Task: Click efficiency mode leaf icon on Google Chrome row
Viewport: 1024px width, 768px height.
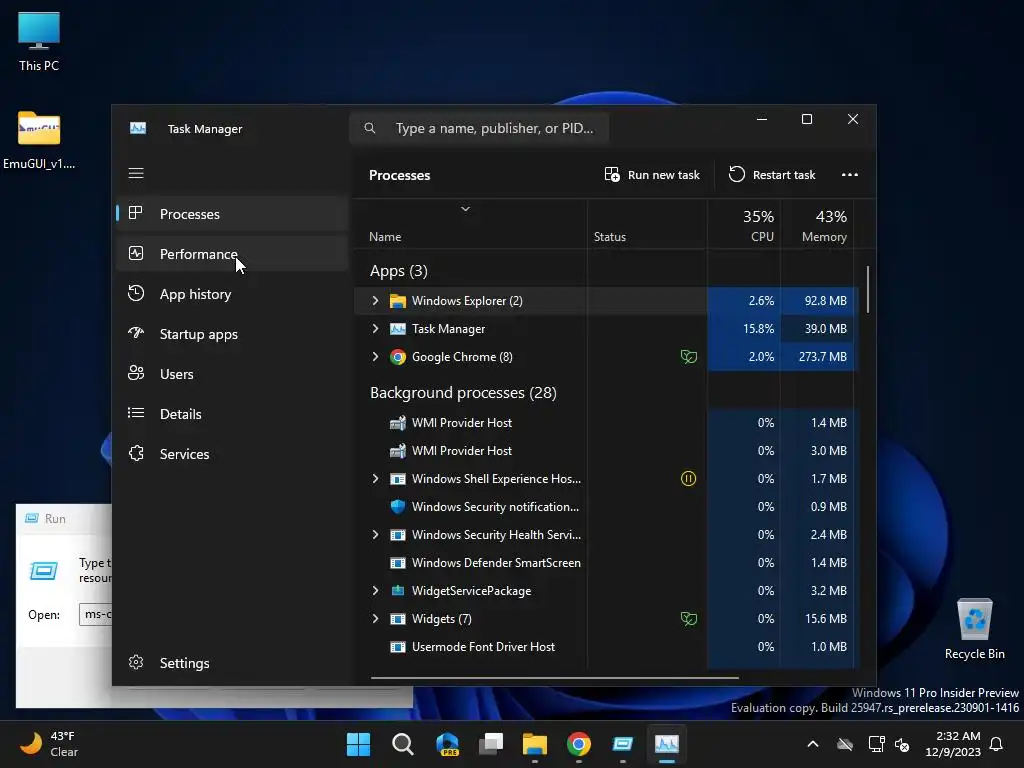Action: point(688,357)
